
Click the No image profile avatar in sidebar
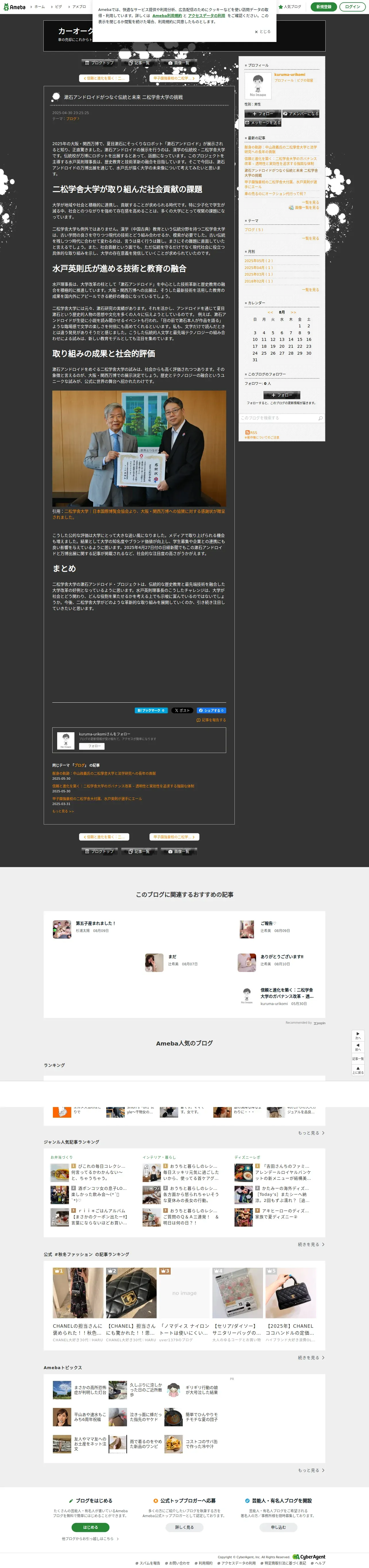pyautogui.click(x=257, y=85)
